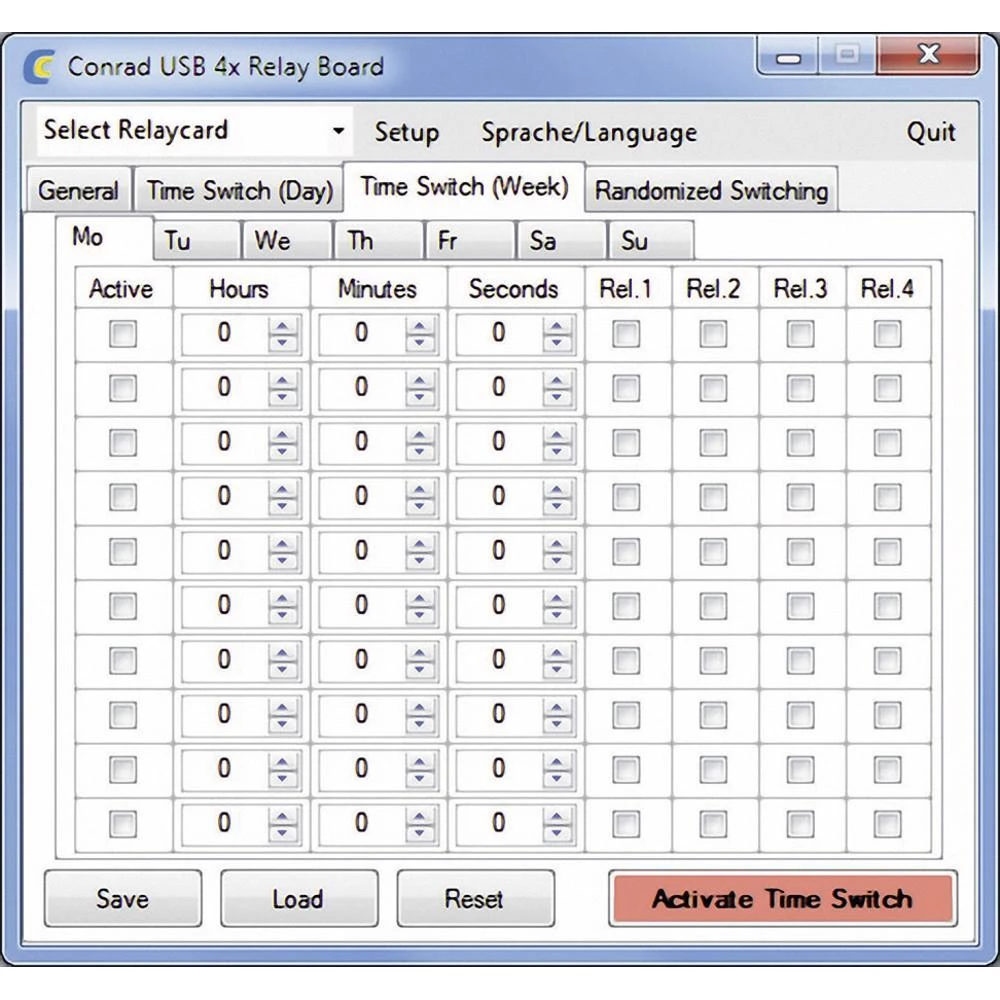Increase Hours value in the first row
This screenshot has height=1000, width=1000.
(284, 326)
